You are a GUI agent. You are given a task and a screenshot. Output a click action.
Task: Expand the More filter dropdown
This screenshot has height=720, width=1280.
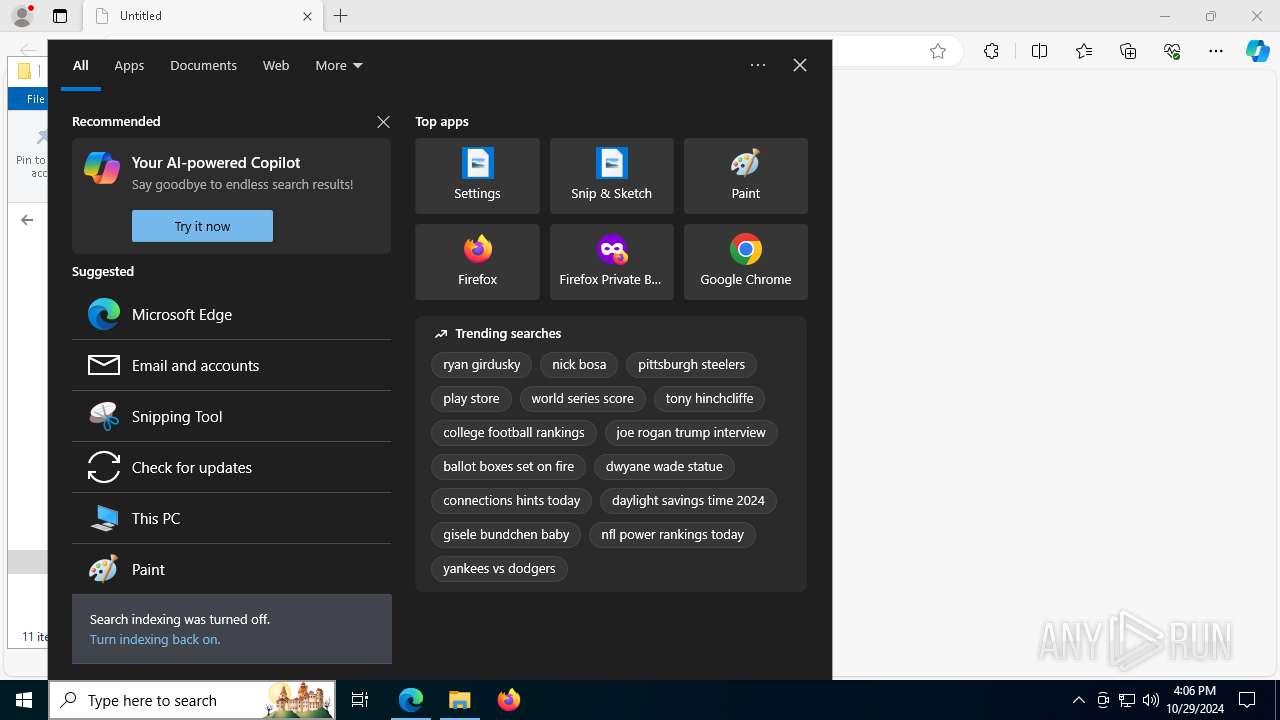[339, 65]
